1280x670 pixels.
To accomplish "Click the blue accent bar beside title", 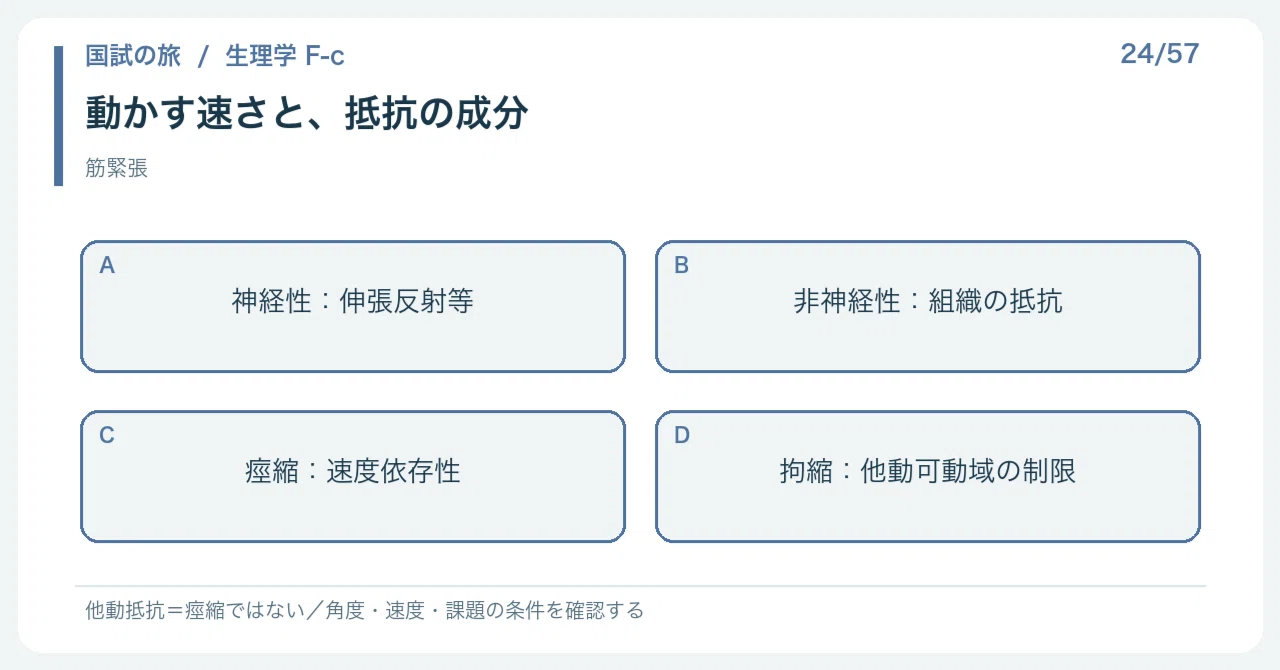I will (58, 116).
